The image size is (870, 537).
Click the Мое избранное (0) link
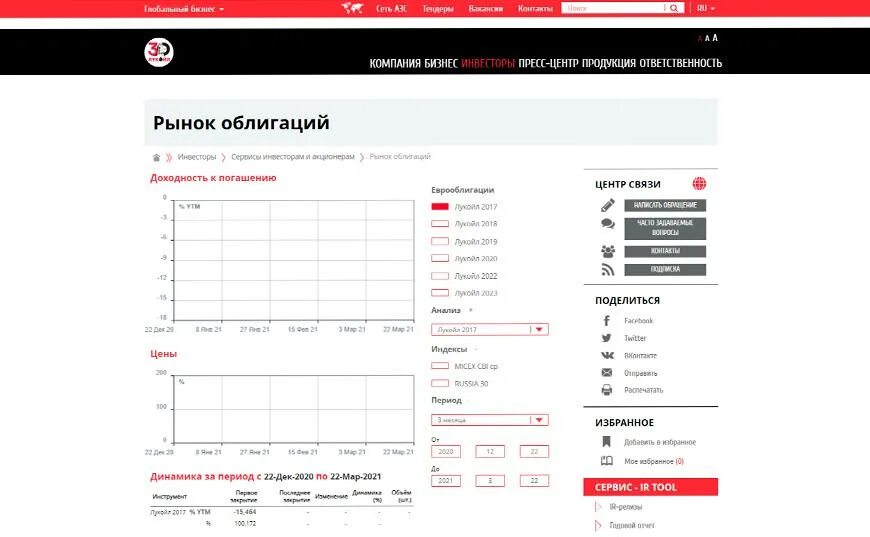click(654, 461)
